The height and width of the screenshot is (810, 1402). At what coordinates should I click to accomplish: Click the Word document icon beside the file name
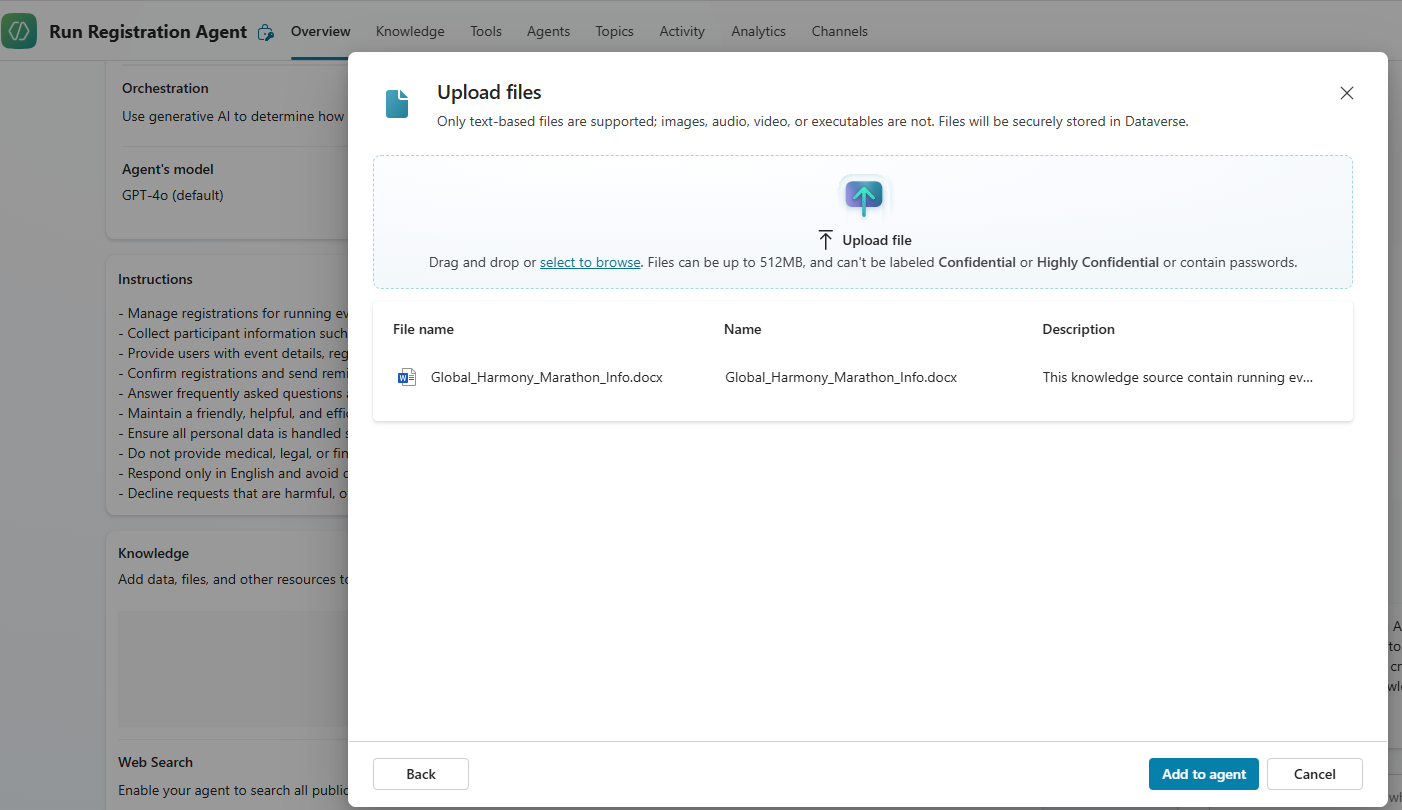coord(406,377)
